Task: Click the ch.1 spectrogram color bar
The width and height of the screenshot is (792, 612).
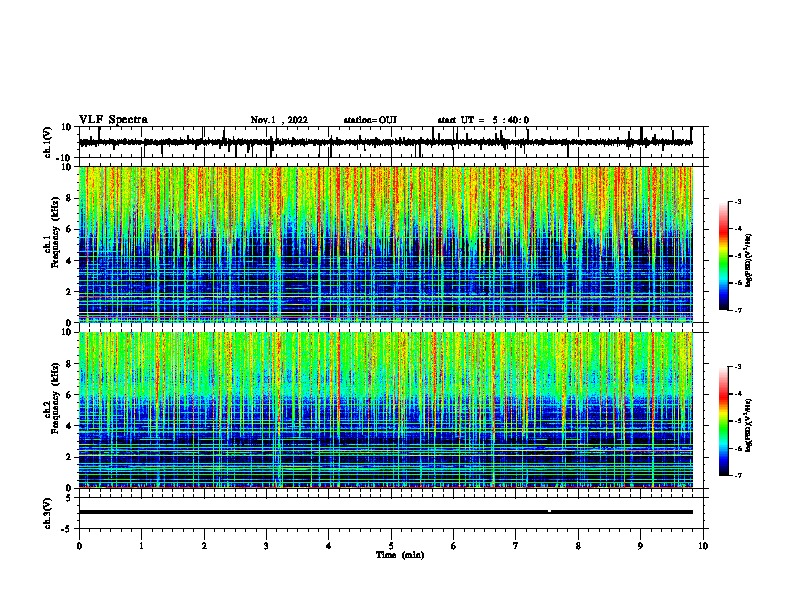Action: (x=723, y=256)
